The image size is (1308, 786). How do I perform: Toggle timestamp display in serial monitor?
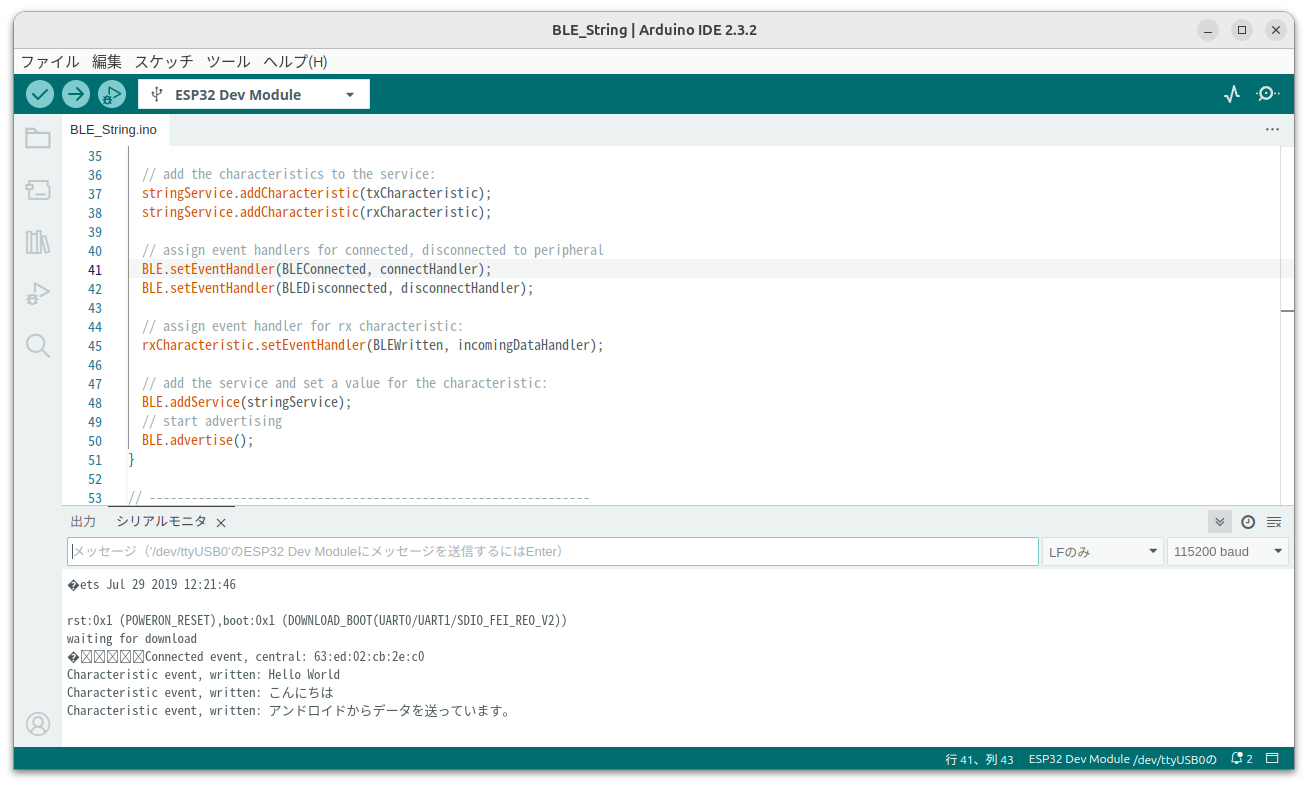coord(1248,522)
